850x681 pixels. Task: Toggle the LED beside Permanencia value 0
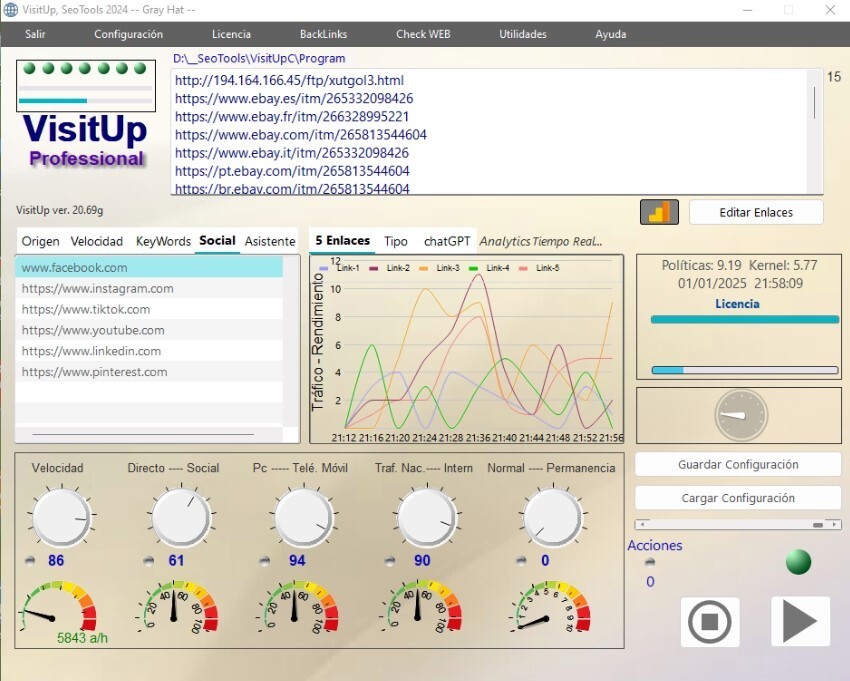click(521, 561)
